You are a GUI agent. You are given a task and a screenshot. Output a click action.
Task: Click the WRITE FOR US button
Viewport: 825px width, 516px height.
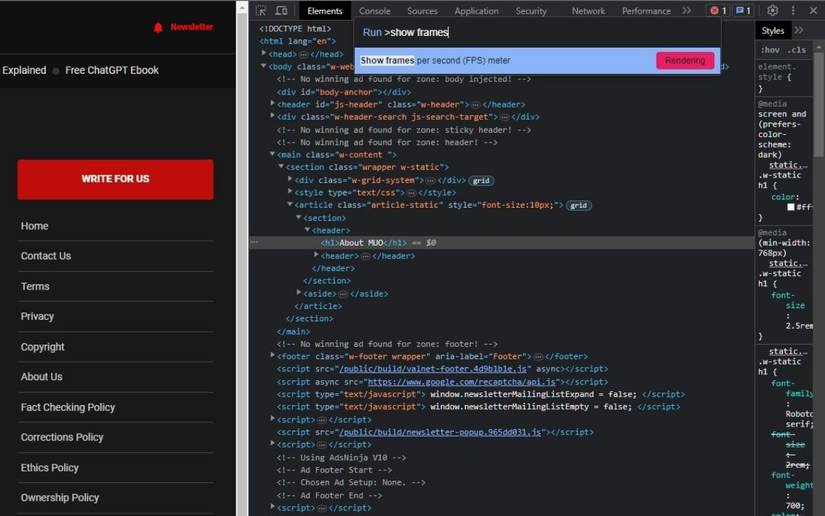(x=115, y=179)
